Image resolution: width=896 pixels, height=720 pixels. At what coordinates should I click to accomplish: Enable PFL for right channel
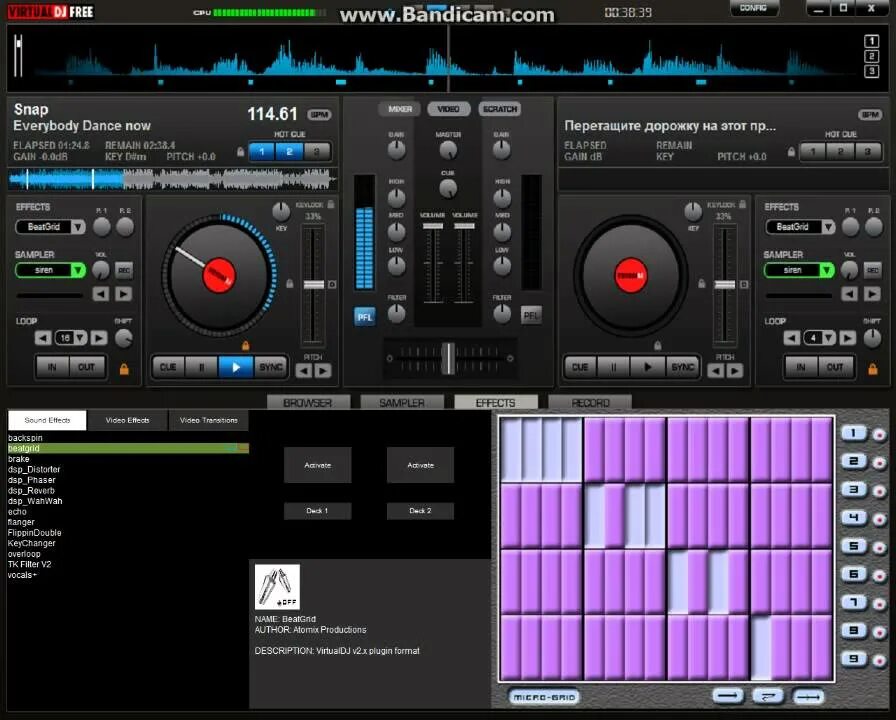pos(531,315)
